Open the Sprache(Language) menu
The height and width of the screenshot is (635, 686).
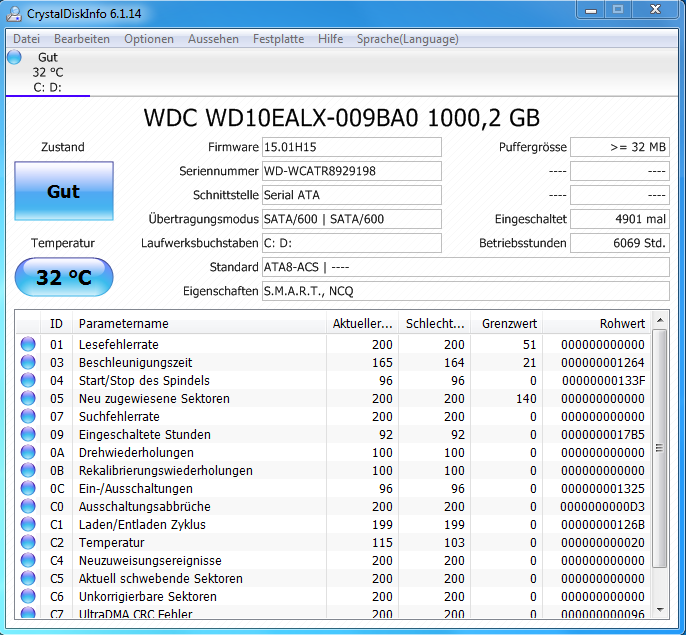pos(408,39)
